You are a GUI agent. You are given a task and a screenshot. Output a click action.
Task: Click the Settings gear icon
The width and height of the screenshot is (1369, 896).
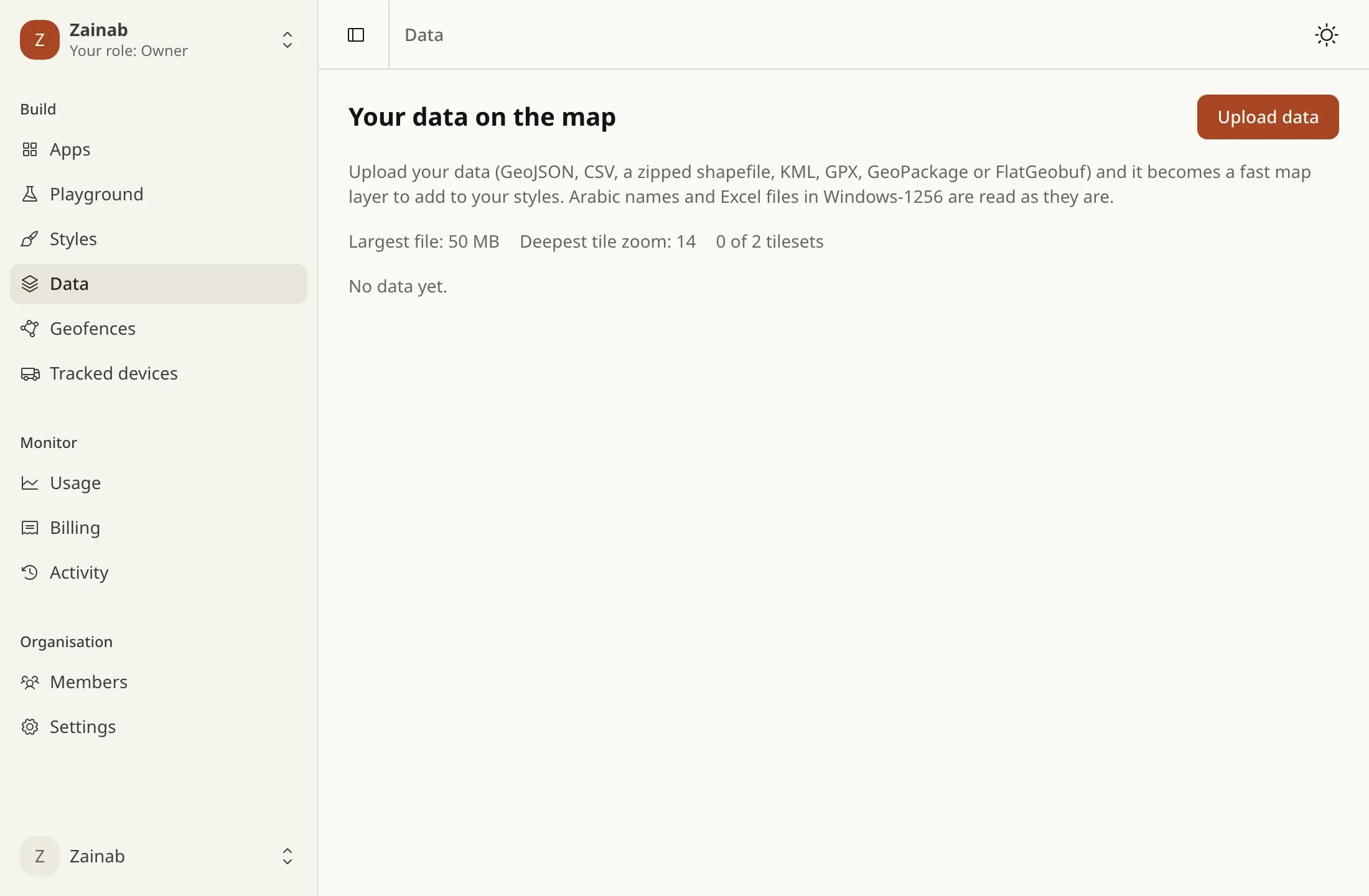[30, 727]
